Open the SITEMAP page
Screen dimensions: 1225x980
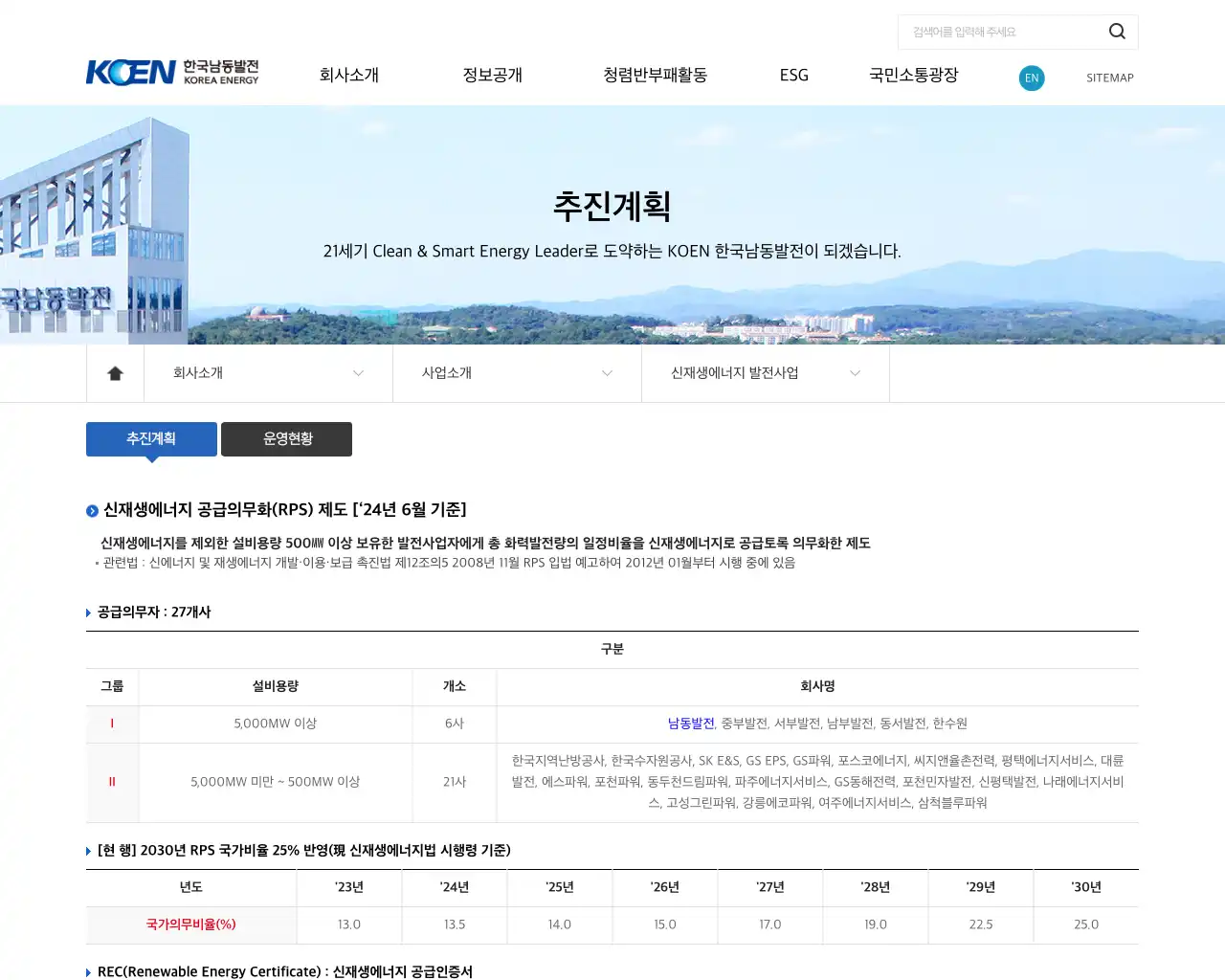[x=1109, y=78]
